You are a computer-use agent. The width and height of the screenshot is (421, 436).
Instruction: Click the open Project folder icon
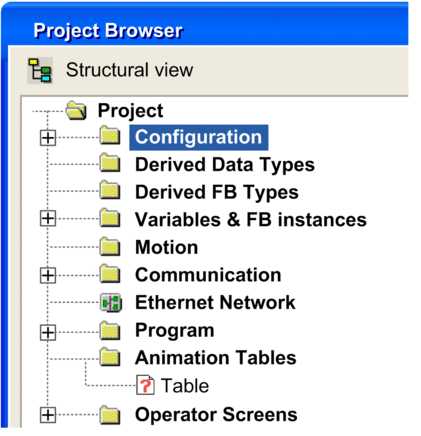click(x=77, y=110)
